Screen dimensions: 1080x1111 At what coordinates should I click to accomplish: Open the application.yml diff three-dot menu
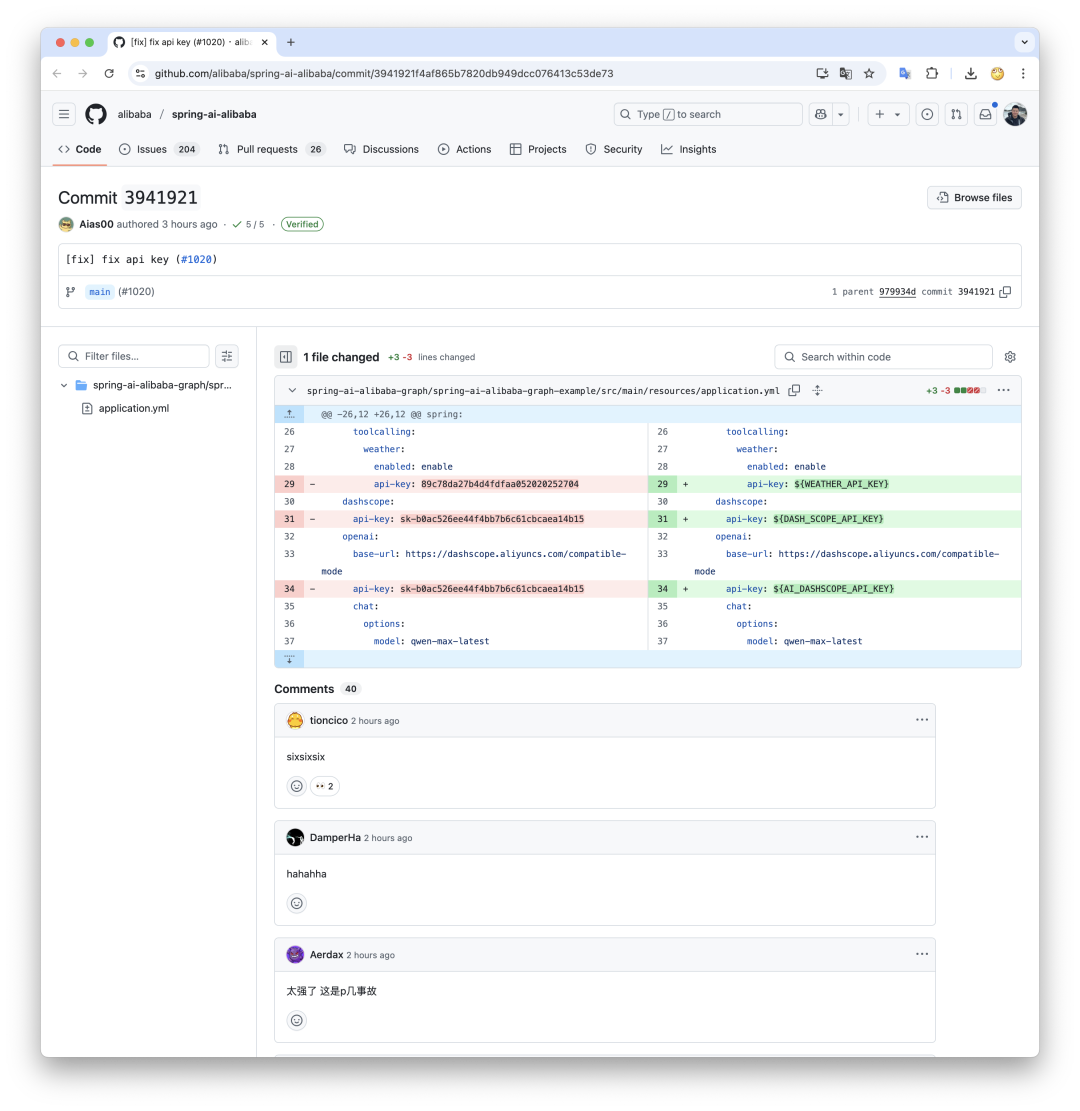point(1003,390)
